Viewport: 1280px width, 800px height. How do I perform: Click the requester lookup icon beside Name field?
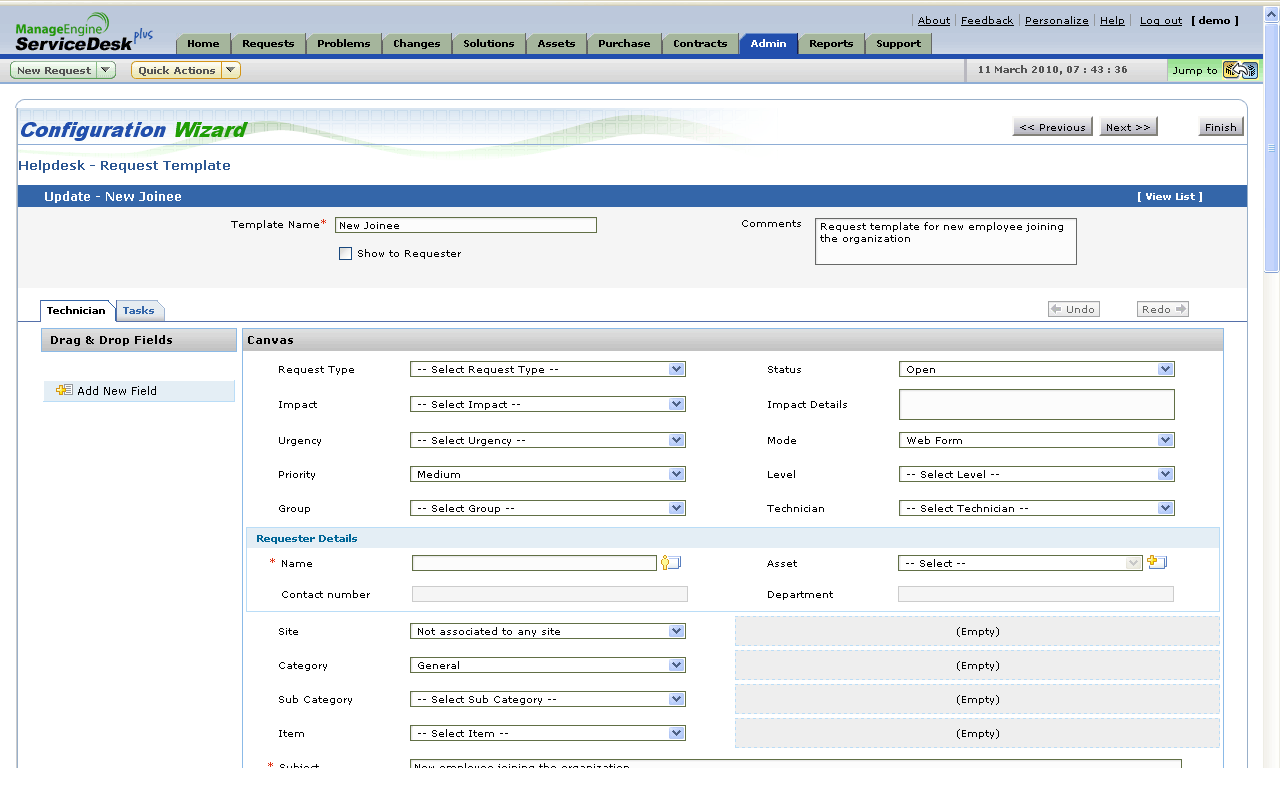671,563
